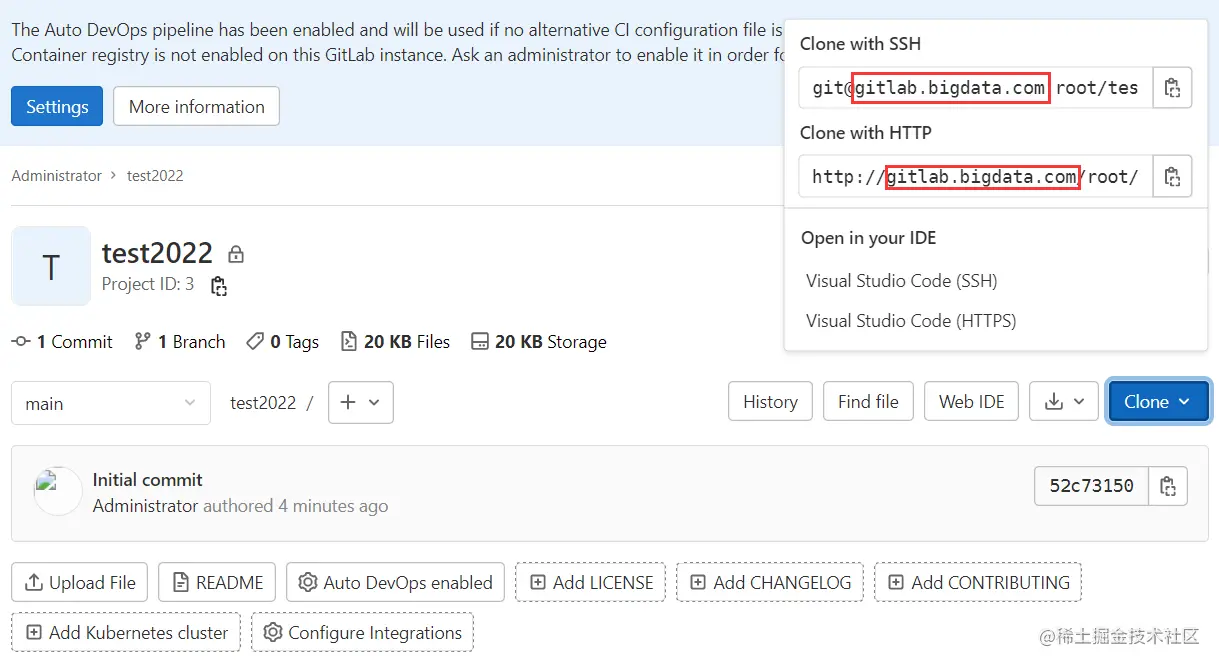The image size is (1219, 666).
Task: Launch the Web IDE
Action: [x=971, y=402]
